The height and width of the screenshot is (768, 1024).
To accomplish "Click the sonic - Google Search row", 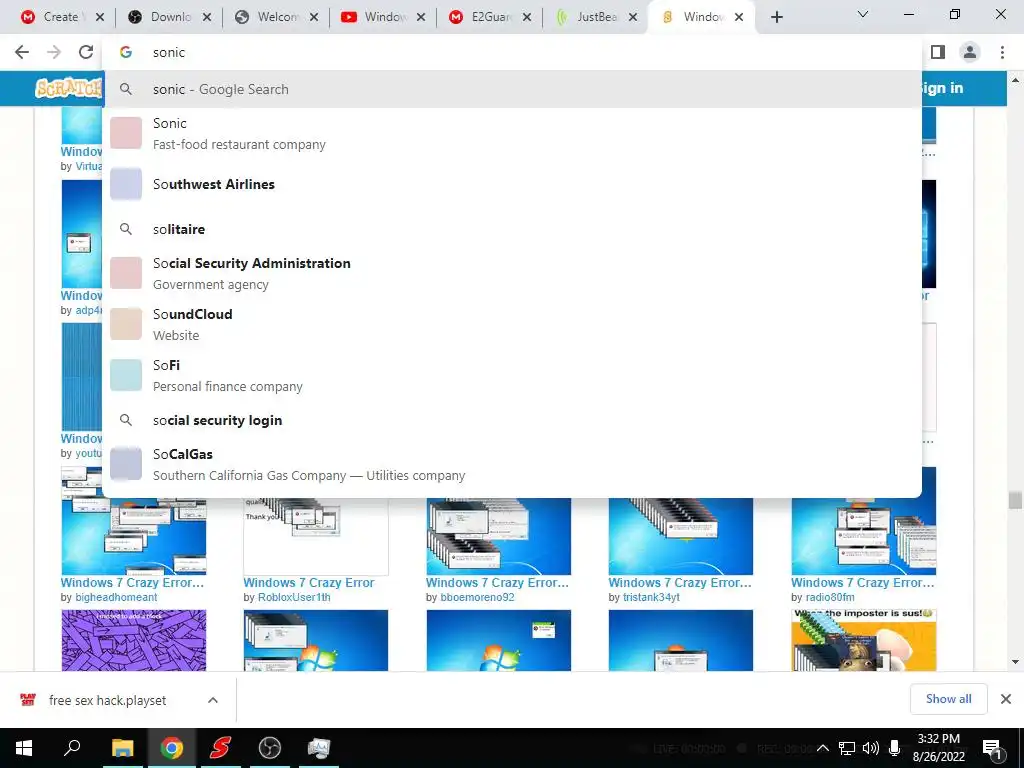I will tap(512, 89).
